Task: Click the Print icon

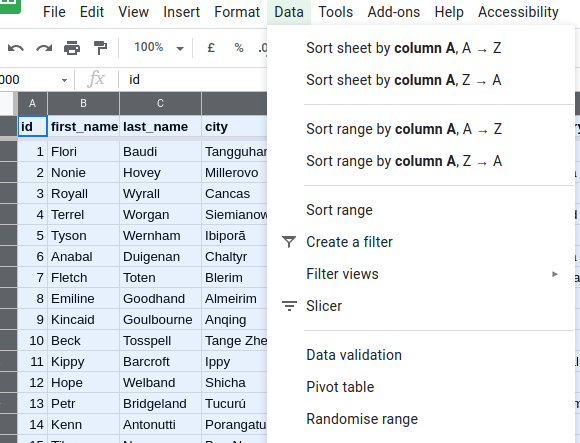Action: click(x=72, y=48)
